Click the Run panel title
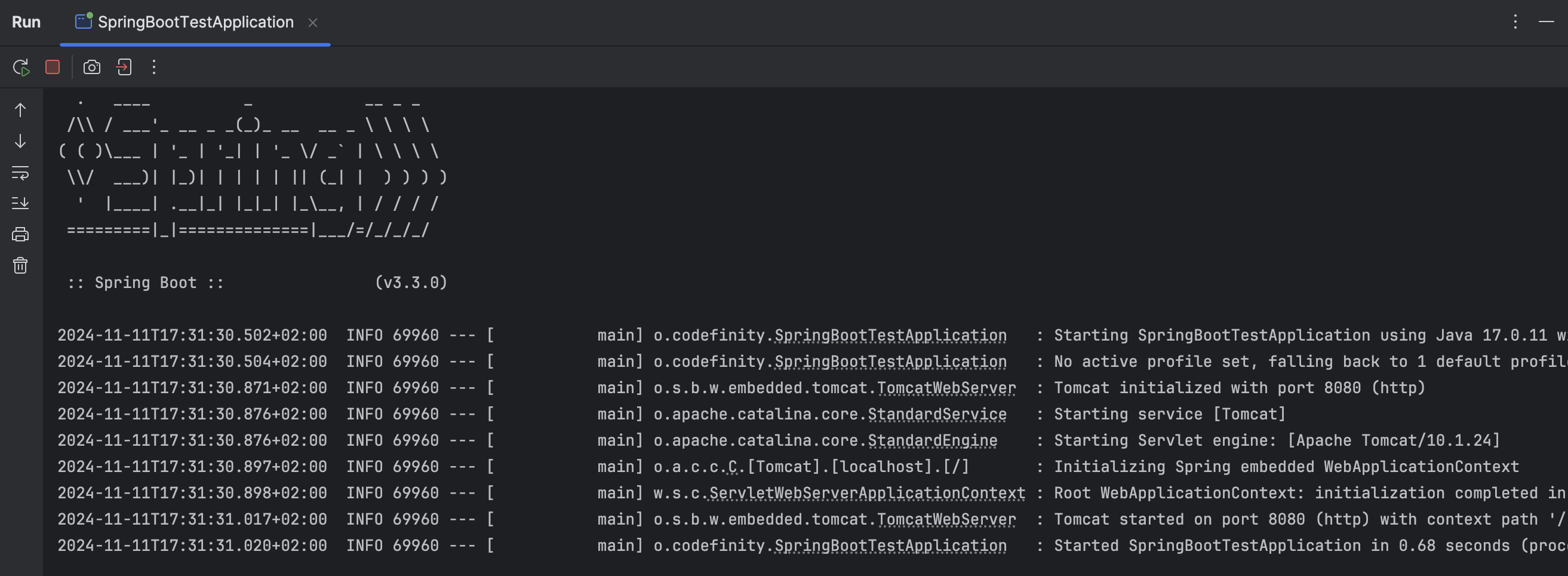Viewport: 1568px width, 576px height. click(x=26, y=22)
